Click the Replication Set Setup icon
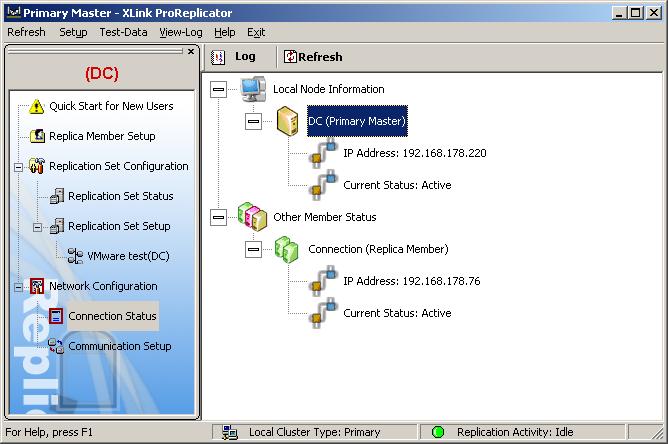Screen dimensions: 668x444 point(57,226)
